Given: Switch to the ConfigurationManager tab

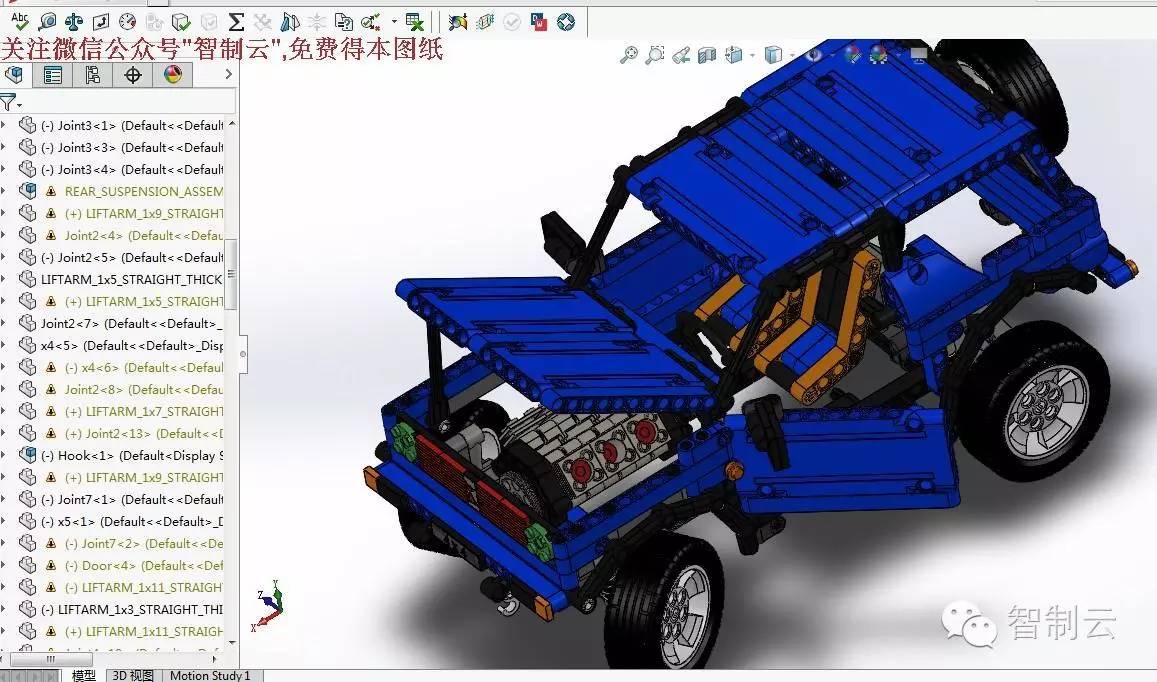Looking at the screenshot, I should click(x=92, y=75).
